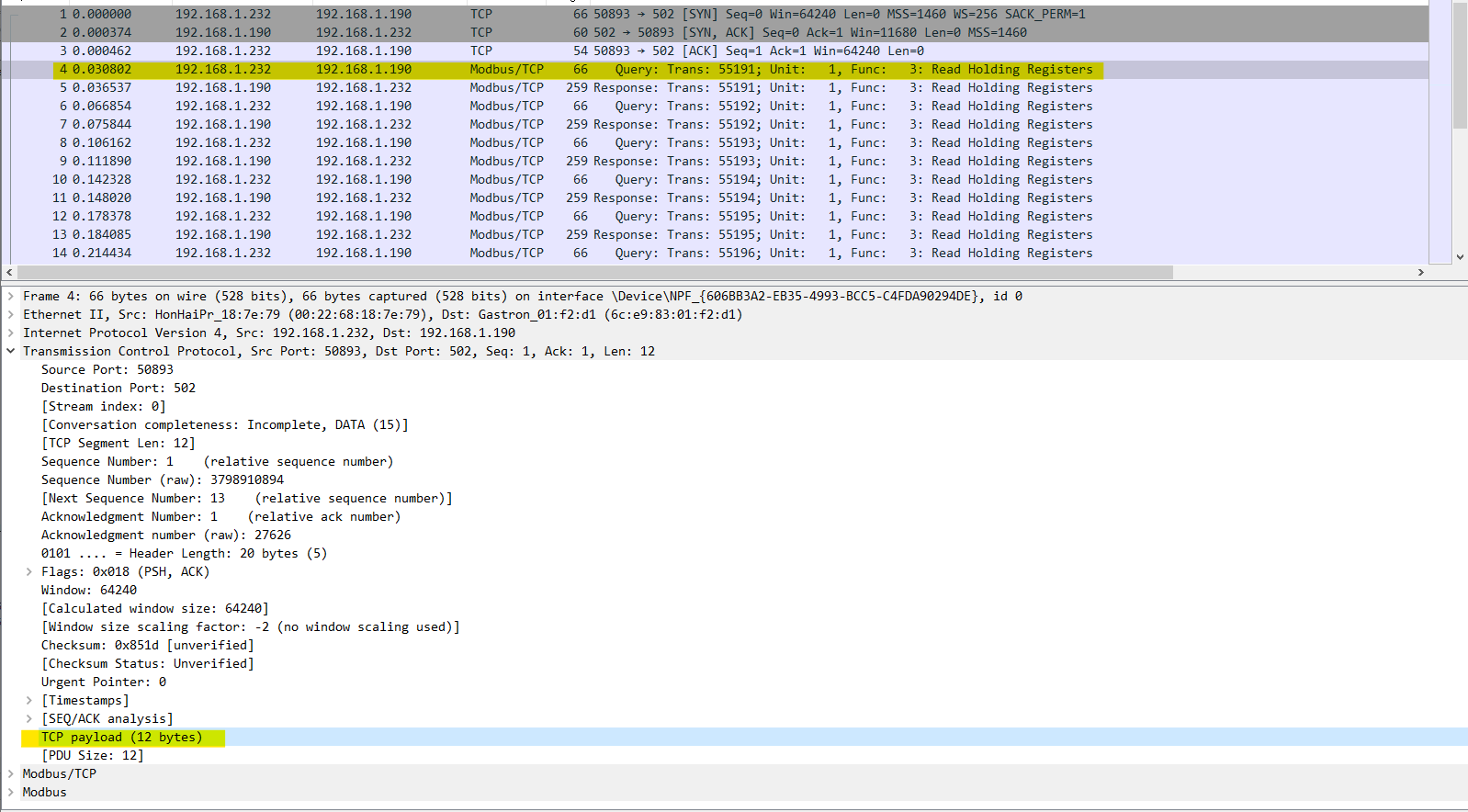Expand the [Timestamps] subtree
Image resolution: width=1468 pixels, height=812 pixels.
coord(28,700)
